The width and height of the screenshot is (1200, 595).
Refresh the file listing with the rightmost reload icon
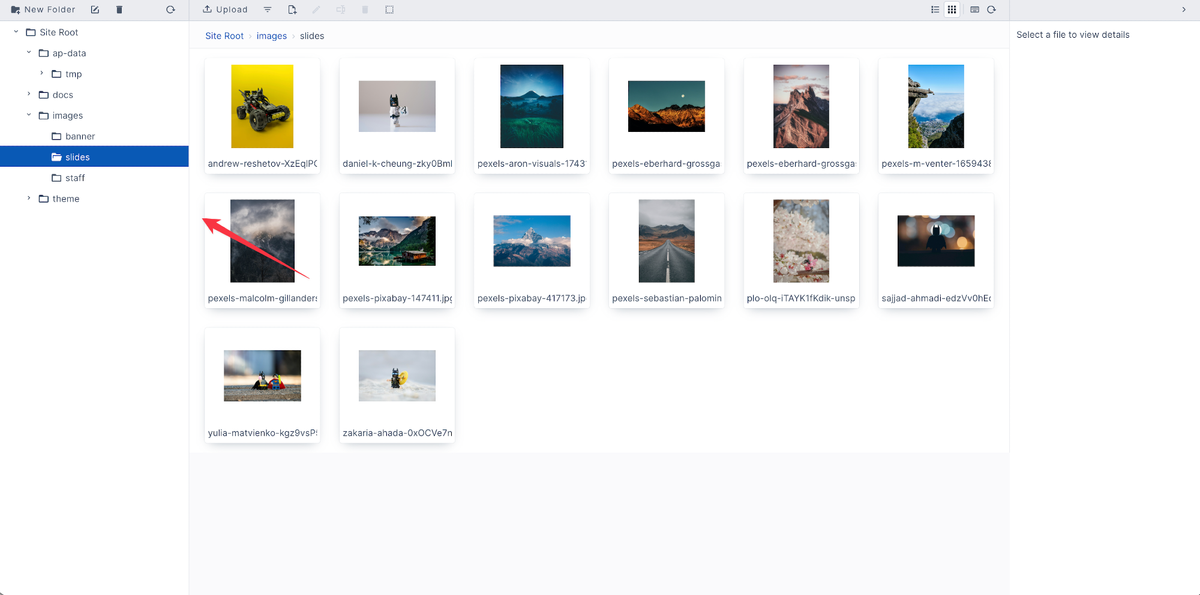(991, 9)
